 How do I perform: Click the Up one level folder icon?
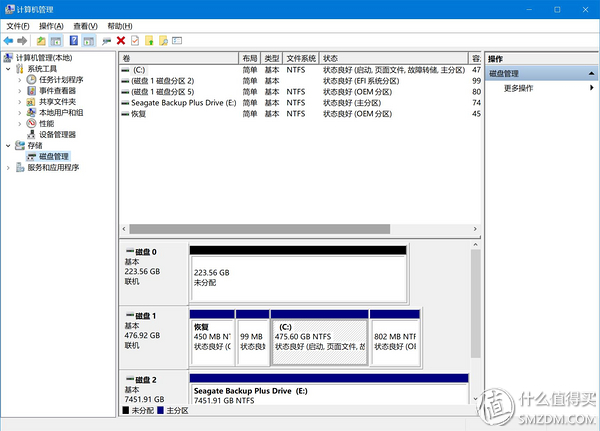coord(41,41)
